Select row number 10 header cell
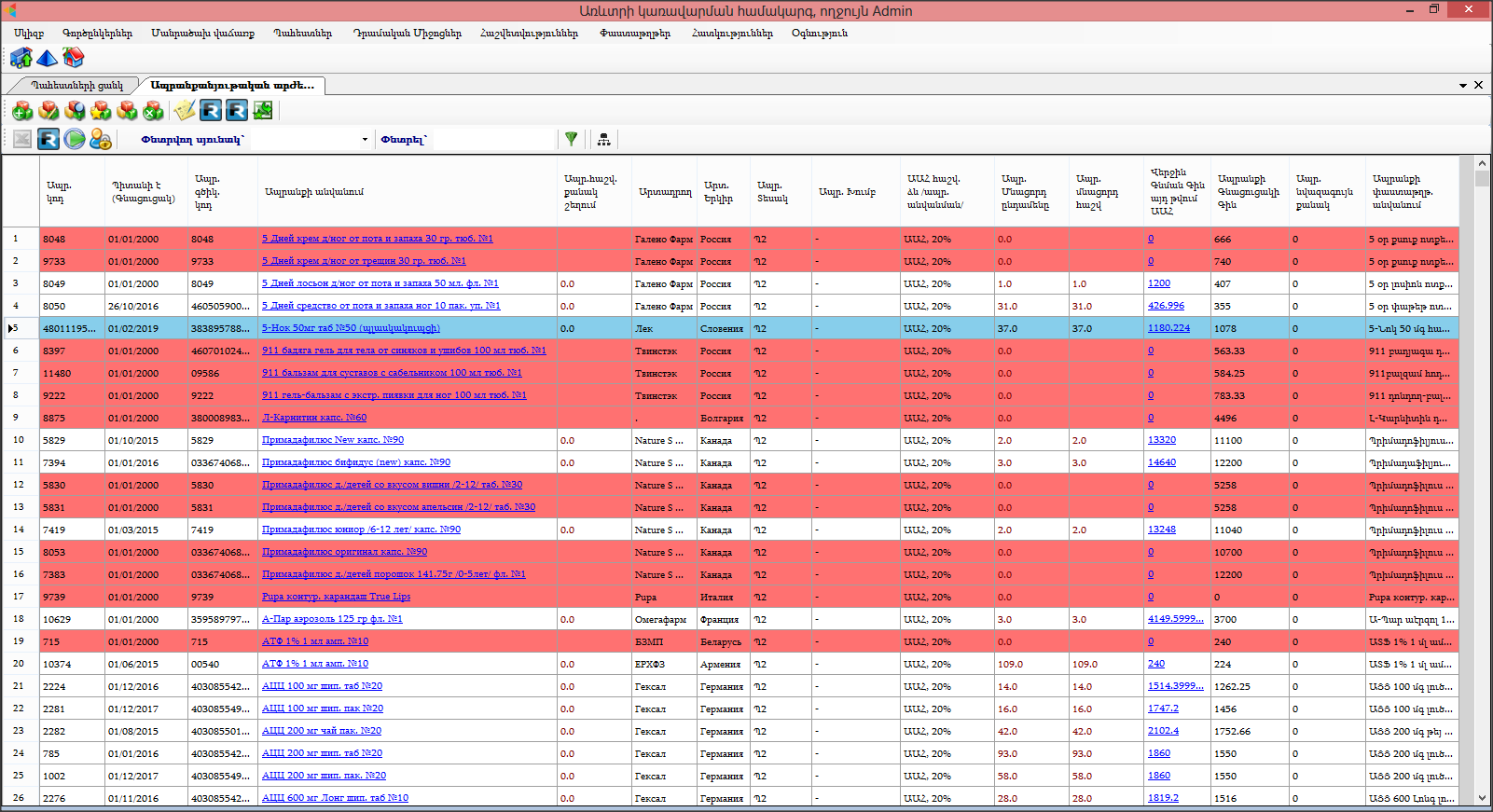This screenshot has width=1493, height=812. [21, 440]
